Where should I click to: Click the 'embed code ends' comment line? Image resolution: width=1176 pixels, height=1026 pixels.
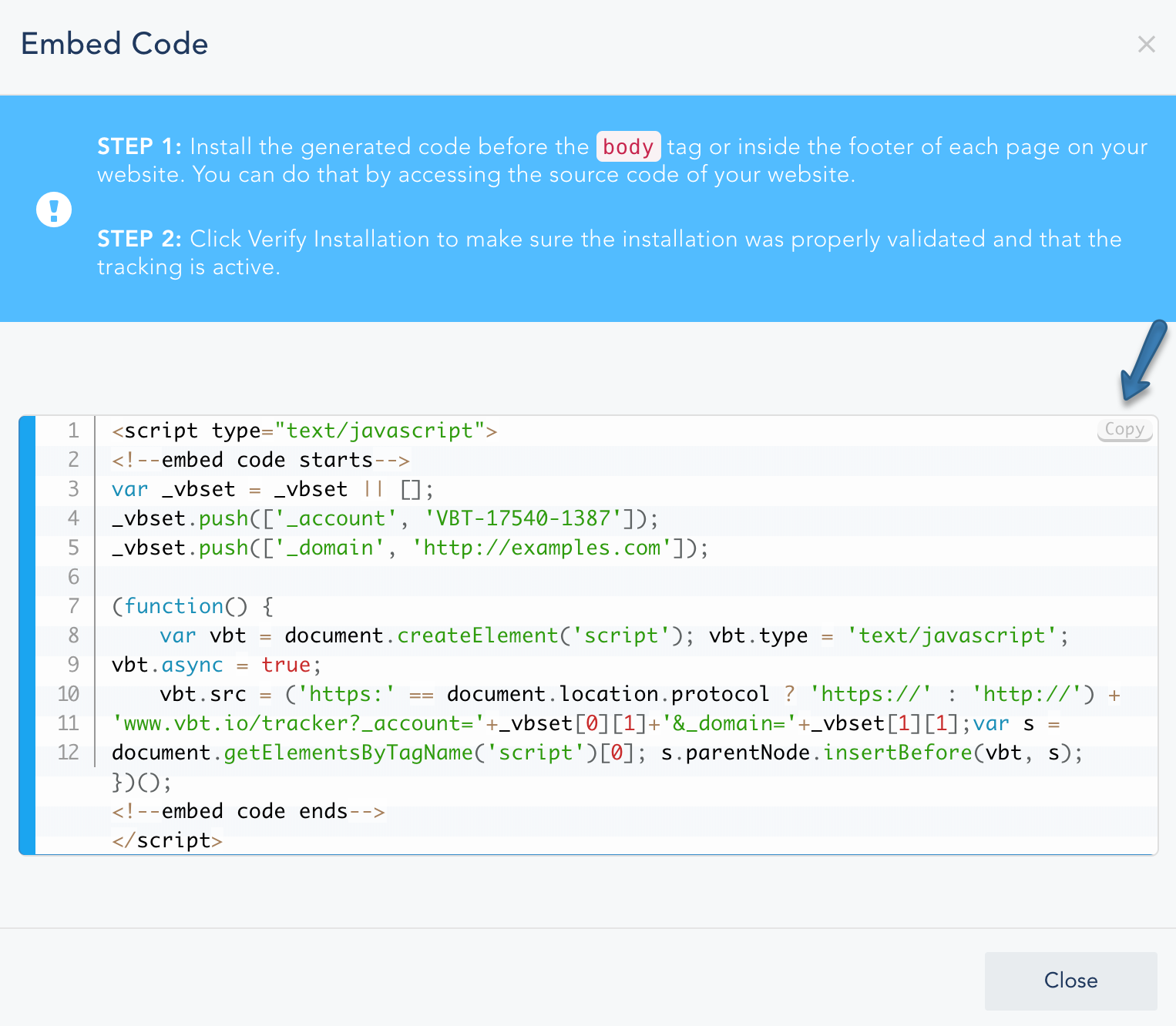tap(248, 811)
